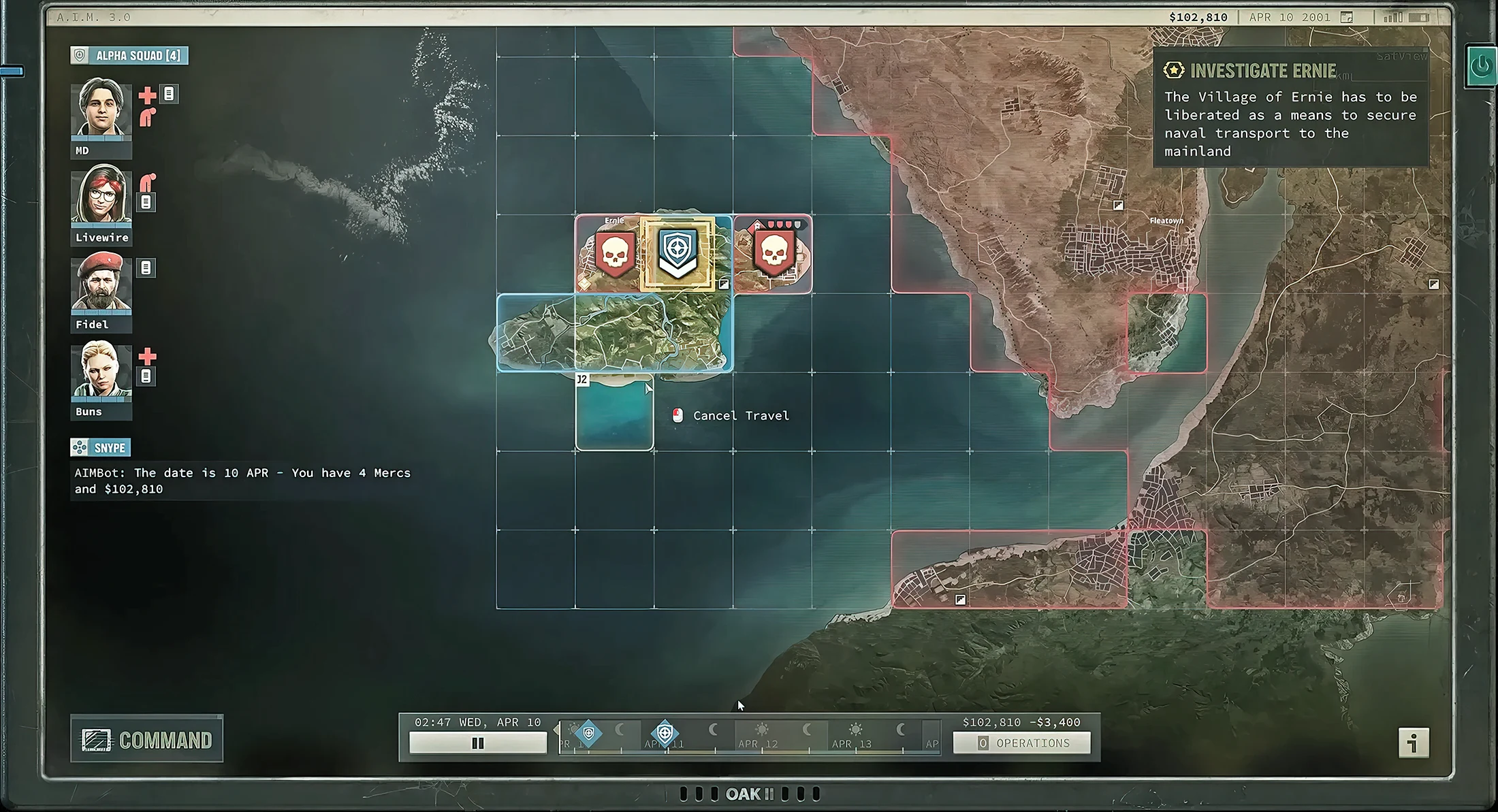Click the battery icon in the top bar
The width and height of the screenshot is (1498, 812).
pos(1419,18)
